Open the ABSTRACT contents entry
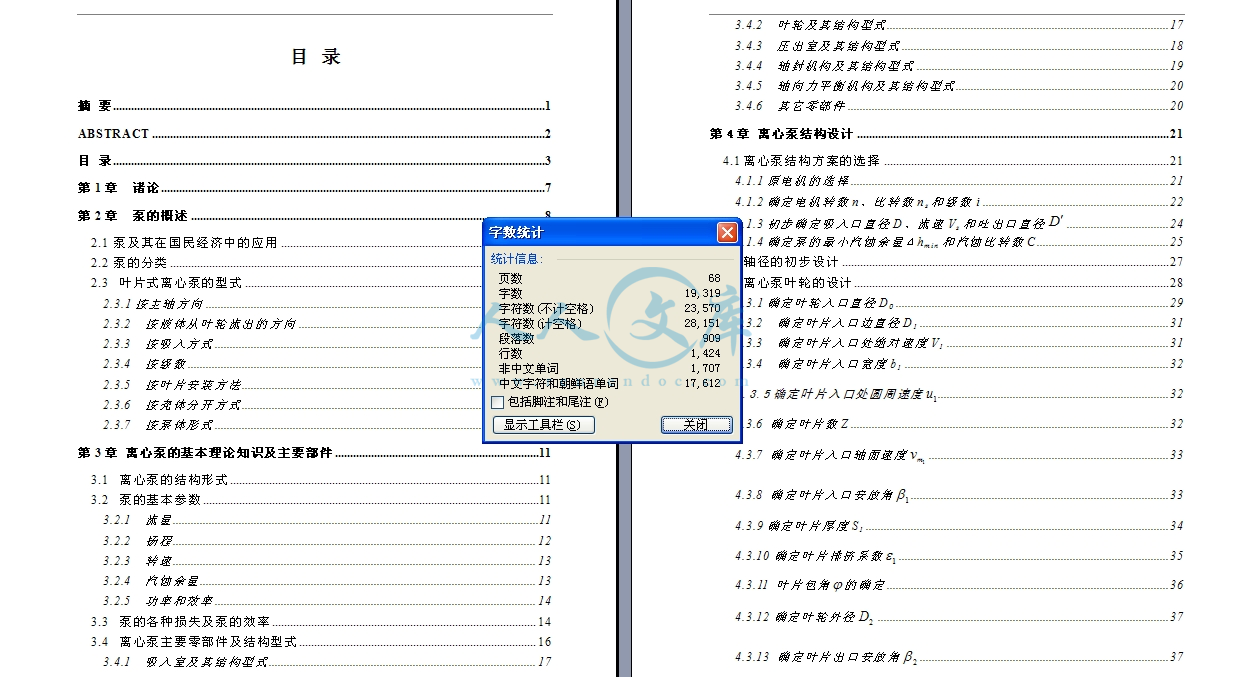Screen dimensions: 1246x677 (x=315, y=133)
